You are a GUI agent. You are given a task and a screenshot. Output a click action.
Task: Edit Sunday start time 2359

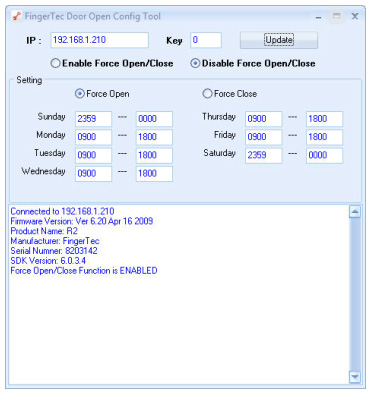point(93,119)
